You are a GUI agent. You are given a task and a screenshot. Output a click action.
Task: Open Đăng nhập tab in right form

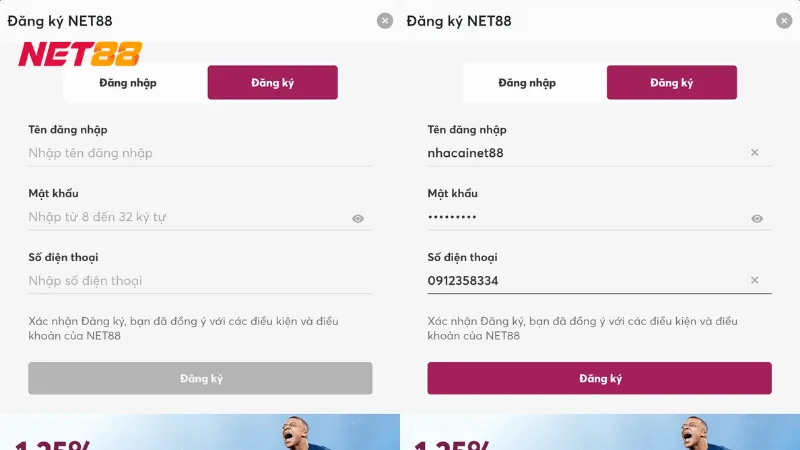[527, 83]
